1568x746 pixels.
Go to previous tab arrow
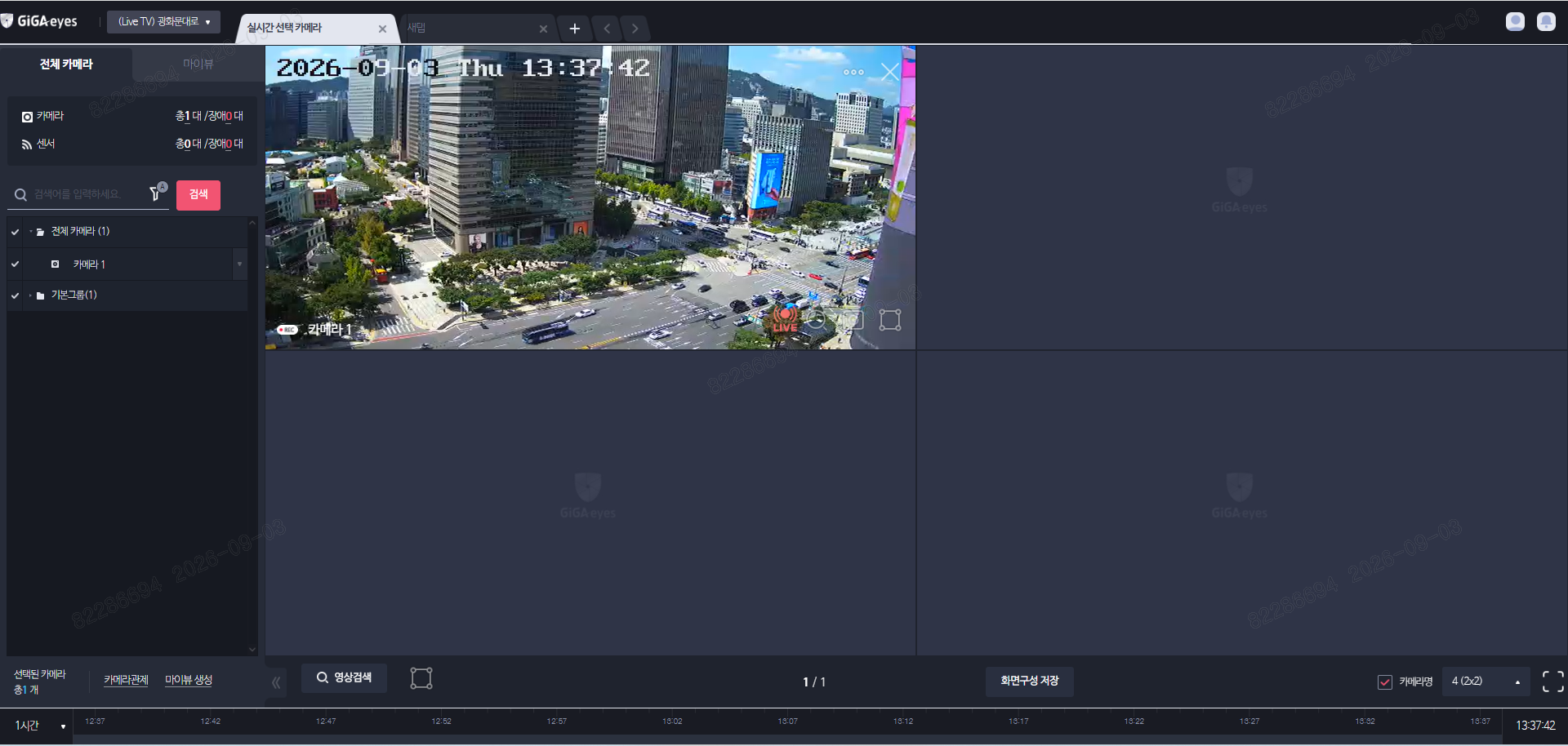607,29
